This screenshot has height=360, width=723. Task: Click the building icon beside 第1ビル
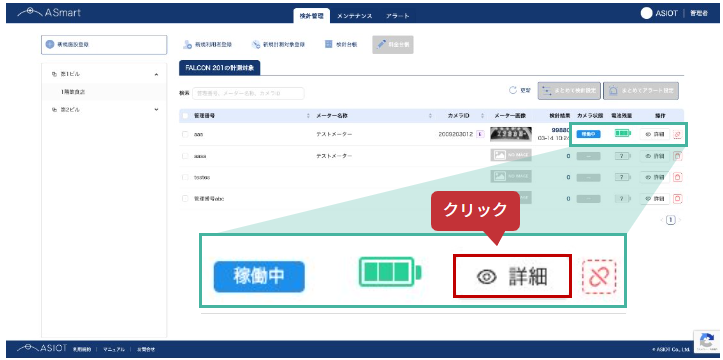[54, 74]
